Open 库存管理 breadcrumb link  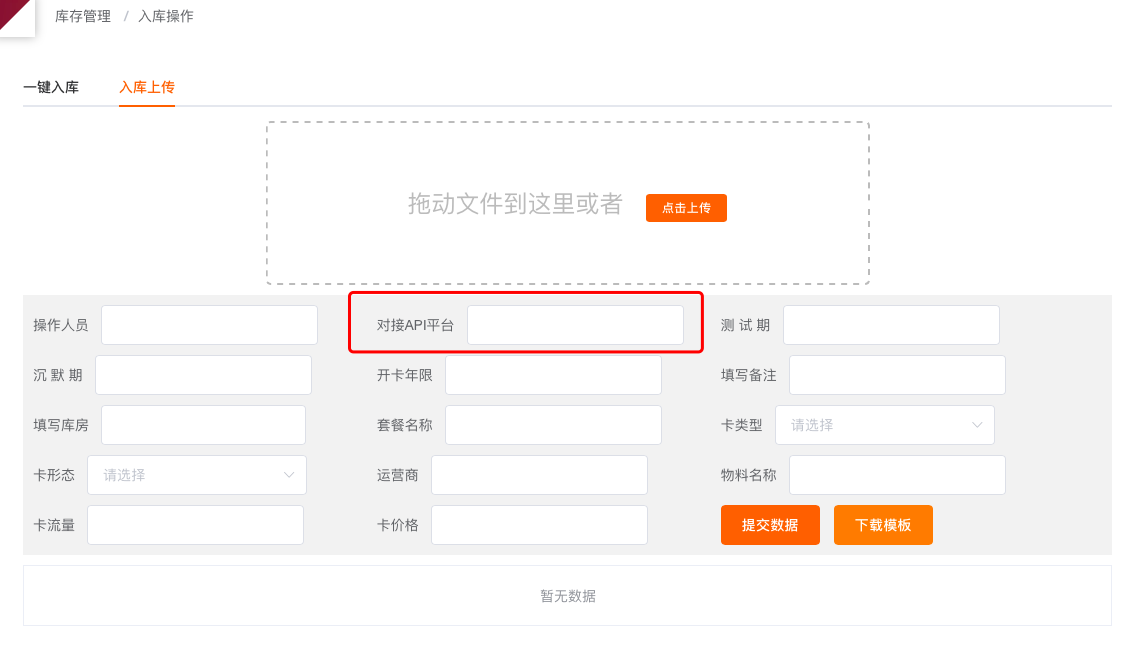tap(83, 17)
